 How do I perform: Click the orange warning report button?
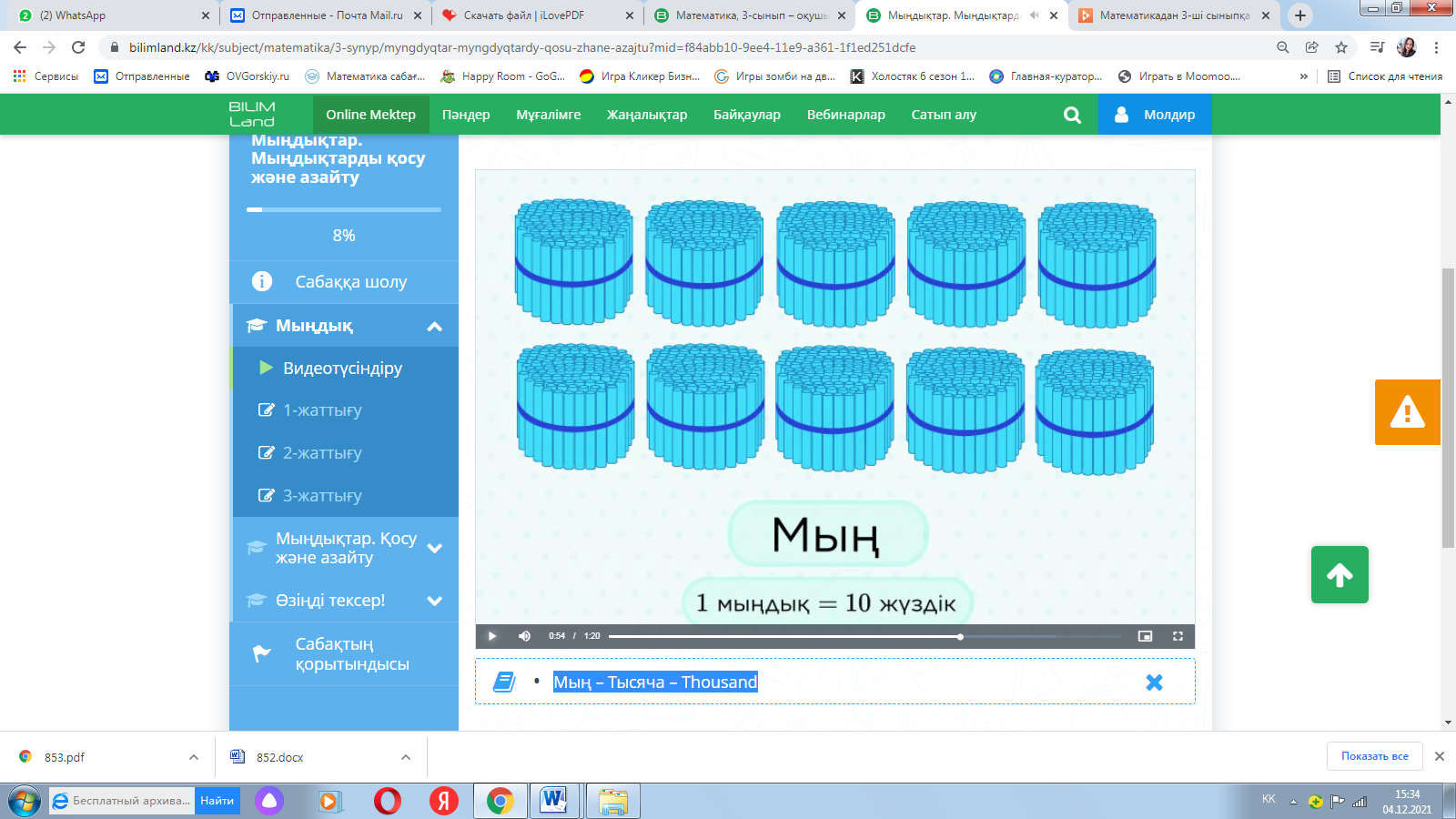1407,412
